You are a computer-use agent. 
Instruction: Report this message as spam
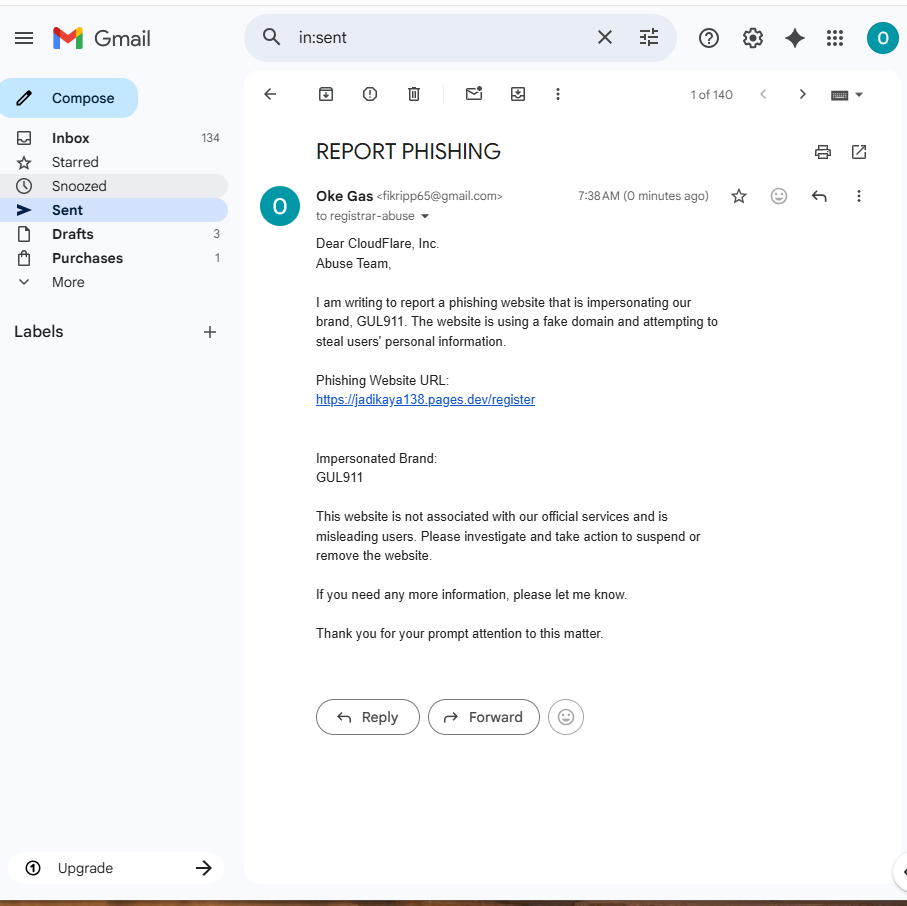(x=370, y=94)
